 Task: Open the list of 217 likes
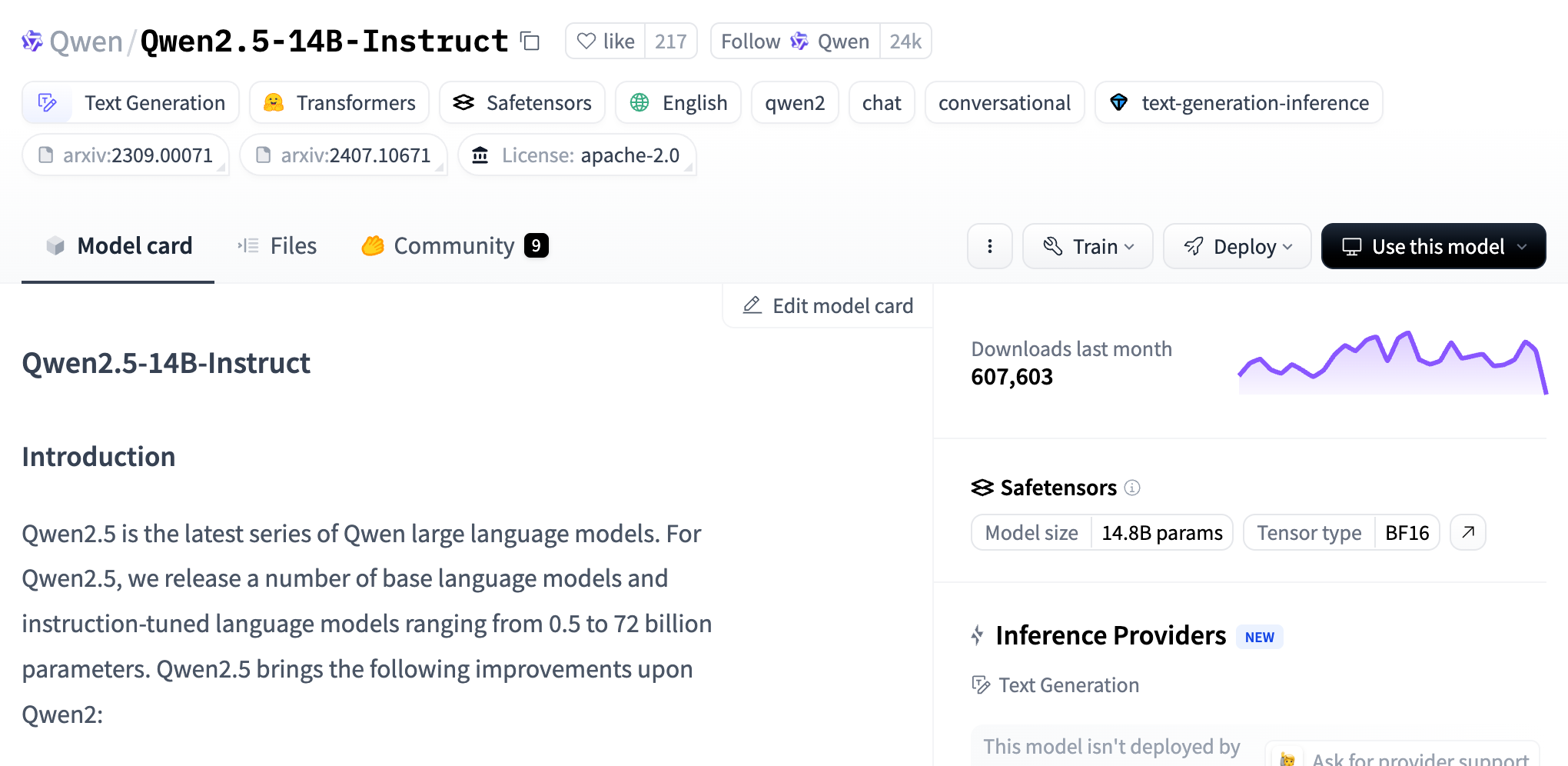[x=670, y=41]
